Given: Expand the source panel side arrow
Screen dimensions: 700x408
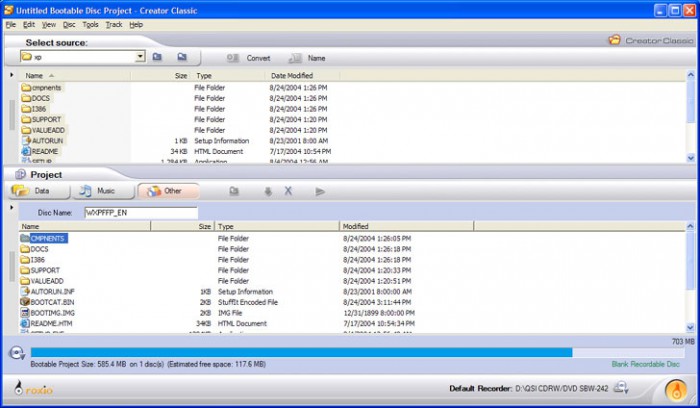Looking at the screenshot, I should [12, 75].
